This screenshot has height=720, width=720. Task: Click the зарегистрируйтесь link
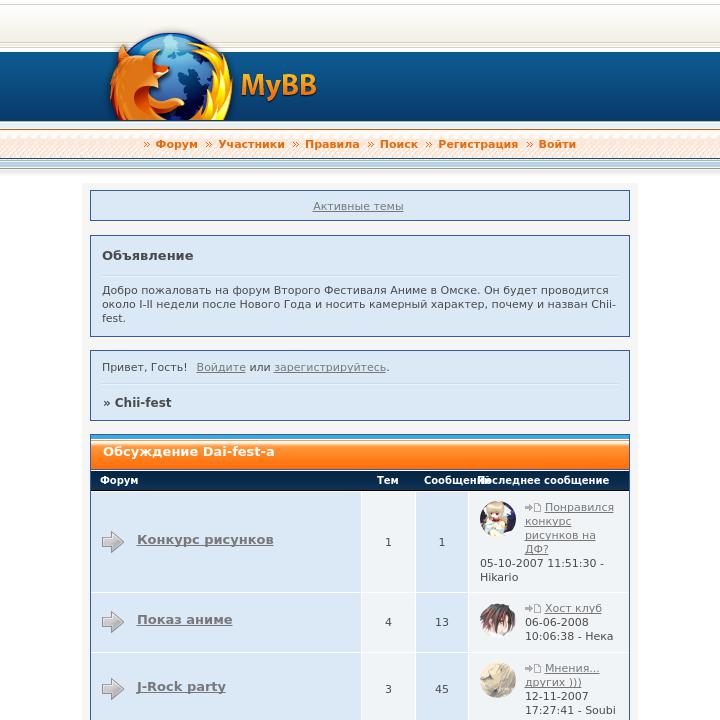coord(330,367)
